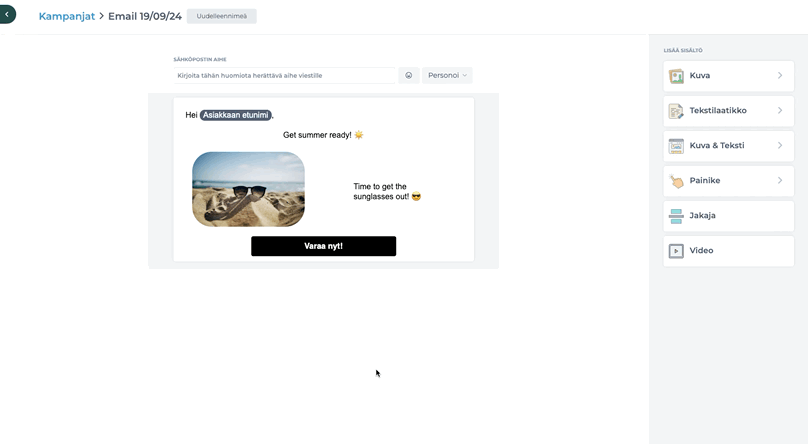
Task: Expand the Painike chevron arrow
Action: [780, 180]
